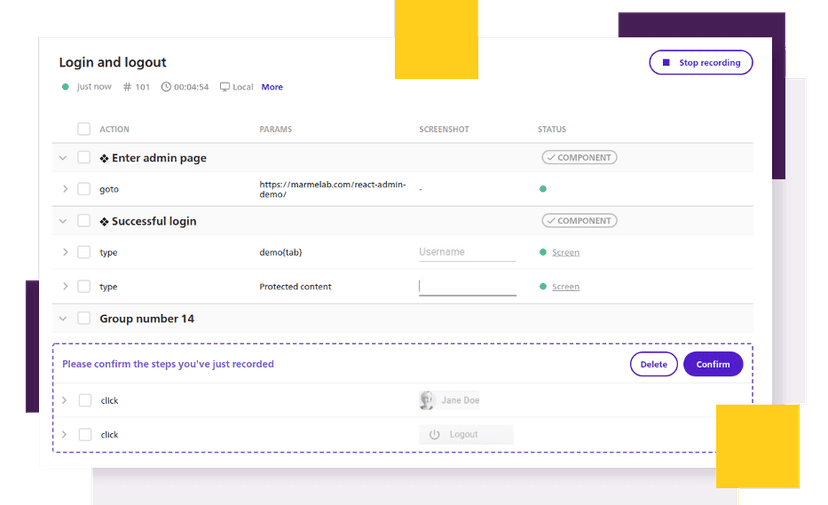The image size is (828, 505).
Task: Open the More link in test details
Action: click(272, 87)
